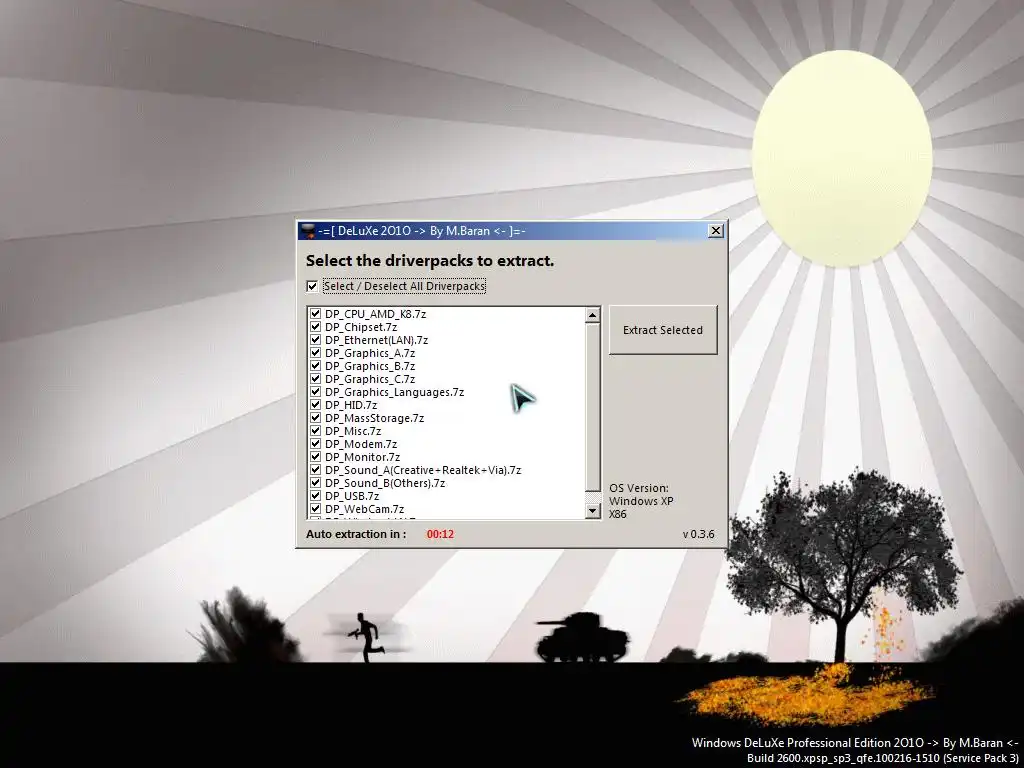Toggle Select / Deselect All Driverpacks checkbox
This screenshot has height=768, width=1024.
312,286
